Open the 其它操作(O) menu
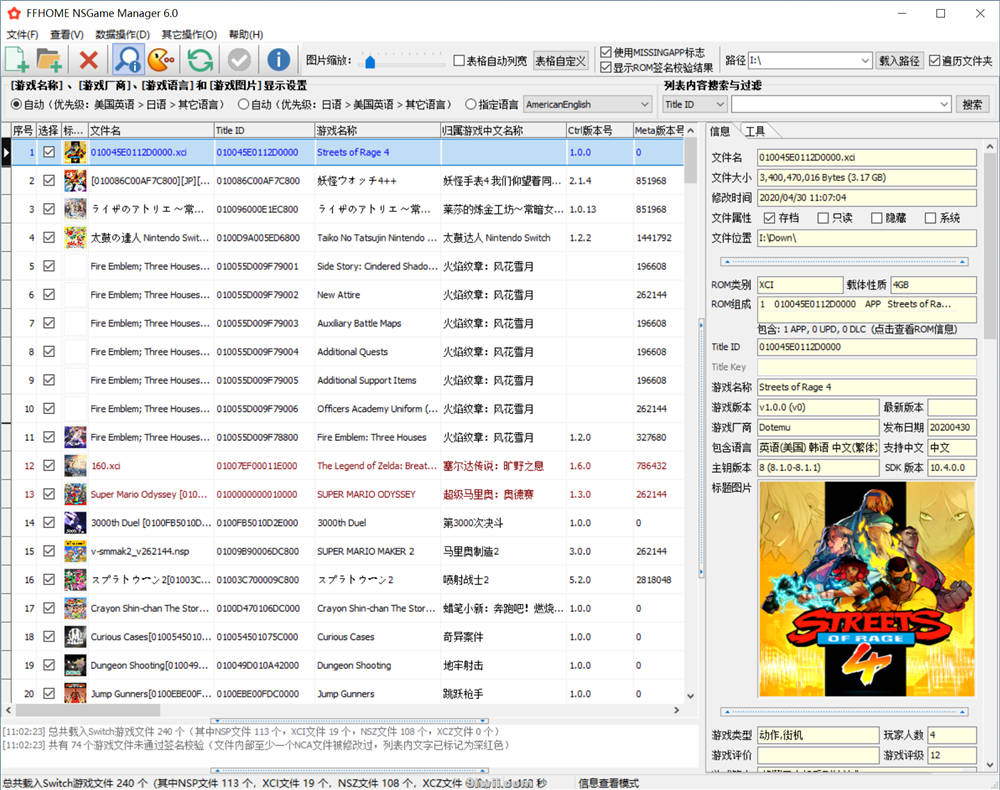 pos(189,34)
